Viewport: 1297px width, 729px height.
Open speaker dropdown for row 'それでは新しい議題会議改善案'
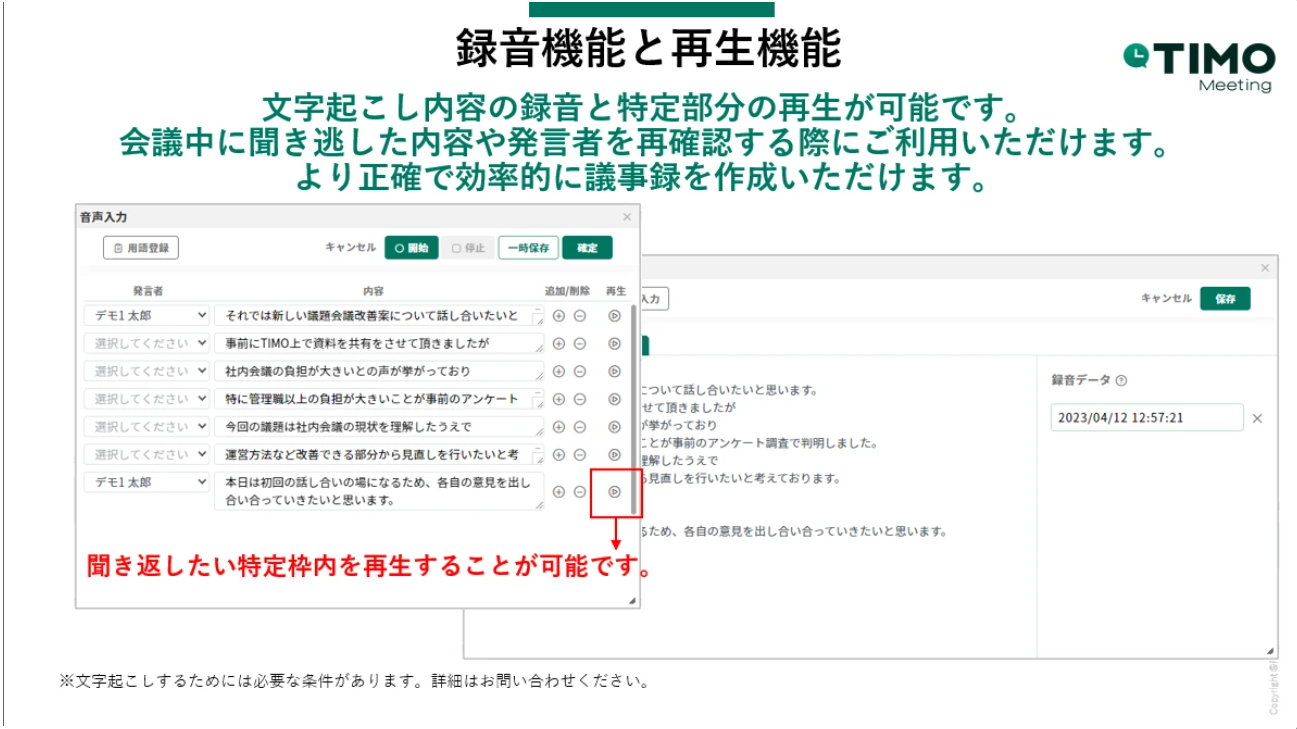click(147, 315)
